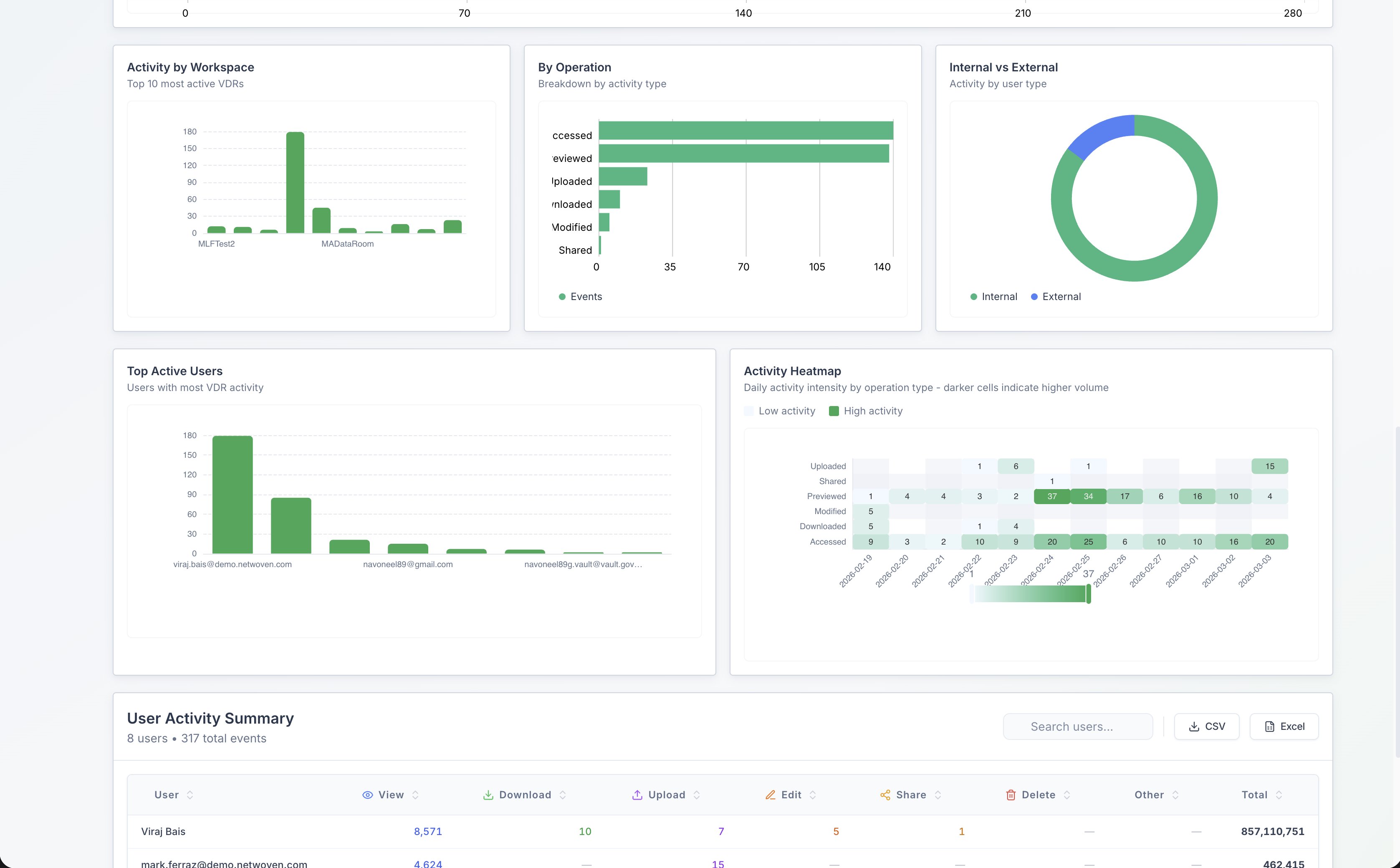This screenshot has height=868, width=1400.
Task: Click navoneel89@gmail.com axis label
Action: [408, 564]
